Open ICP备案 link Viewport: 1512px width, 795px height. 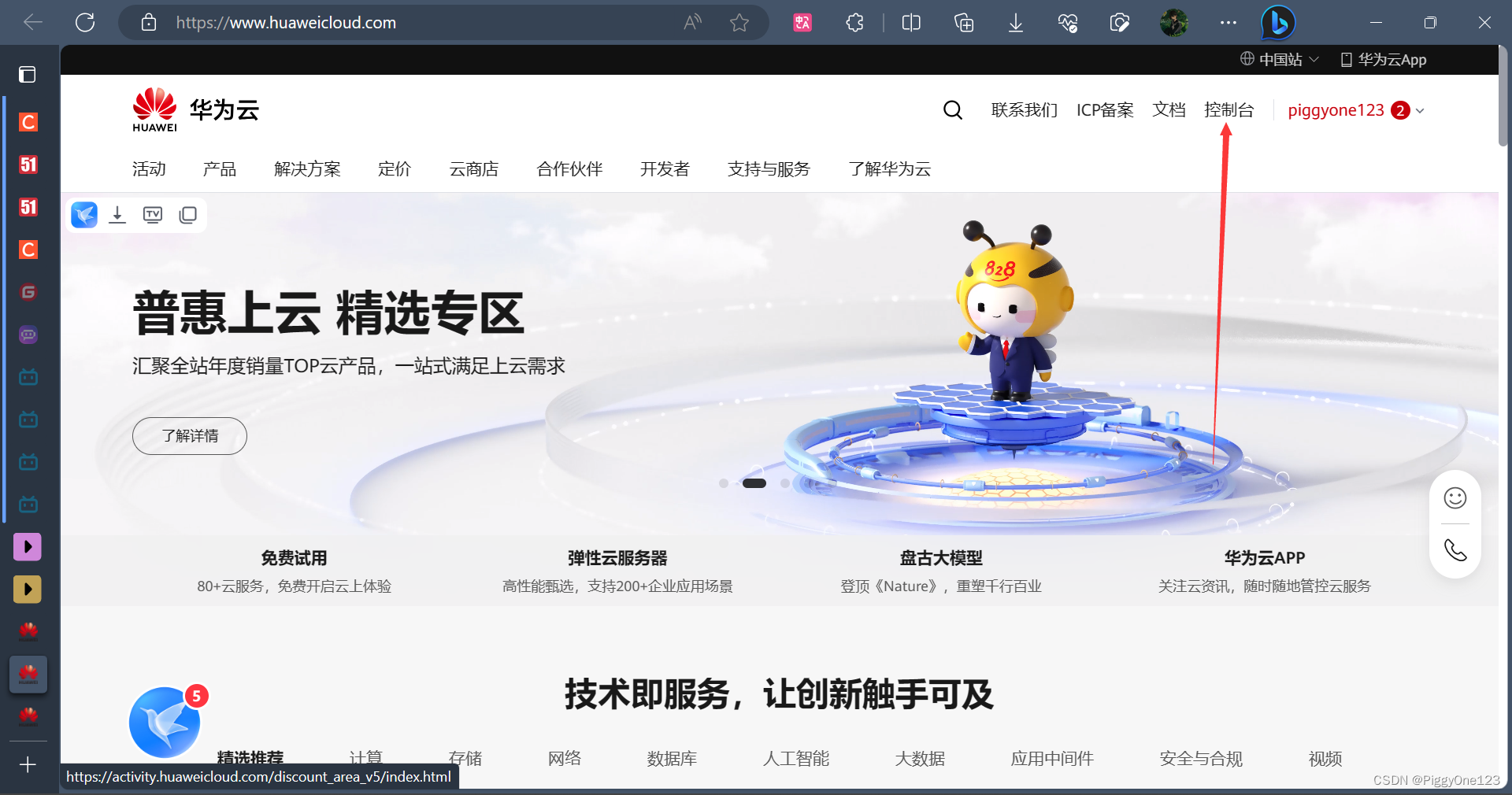pos(1105,110)
